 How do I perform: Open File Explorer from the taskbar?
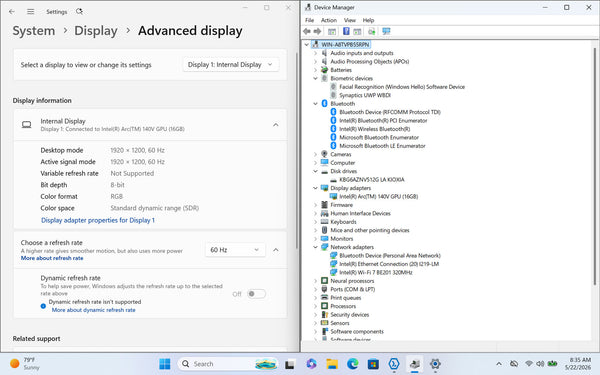332,364
